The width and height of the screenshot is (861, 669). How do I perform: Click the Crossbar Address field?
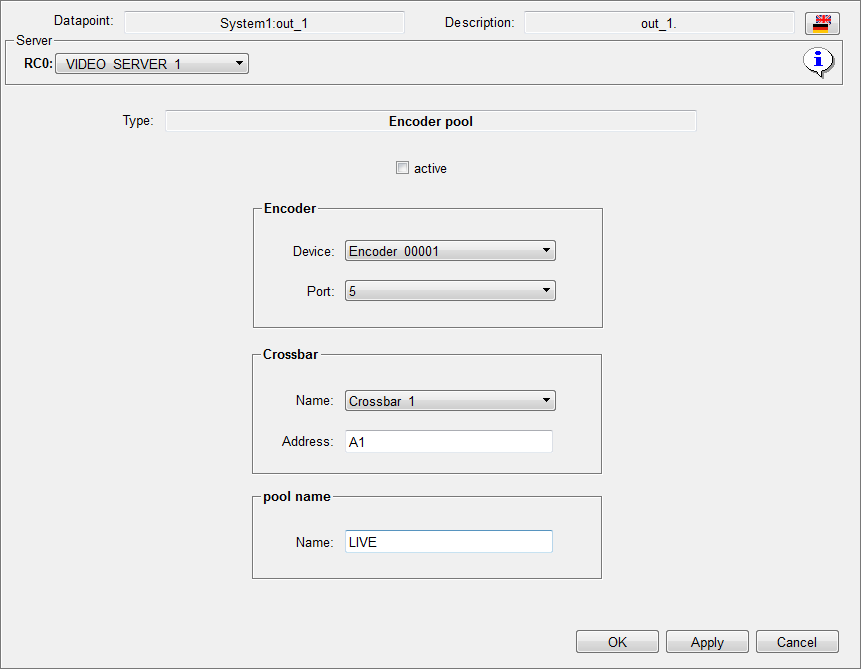(448, 441)
